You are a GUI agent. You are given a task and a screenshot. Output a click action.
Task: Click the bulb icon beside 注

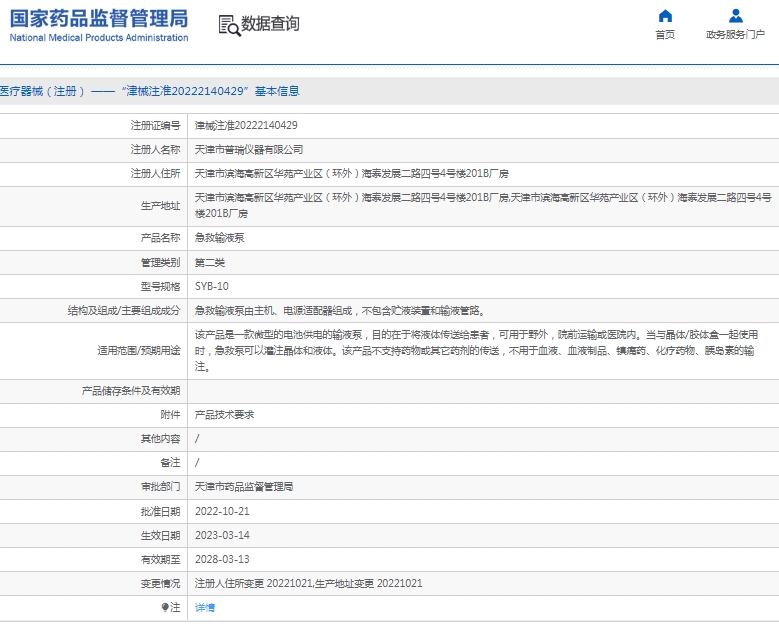coord(165,607)
